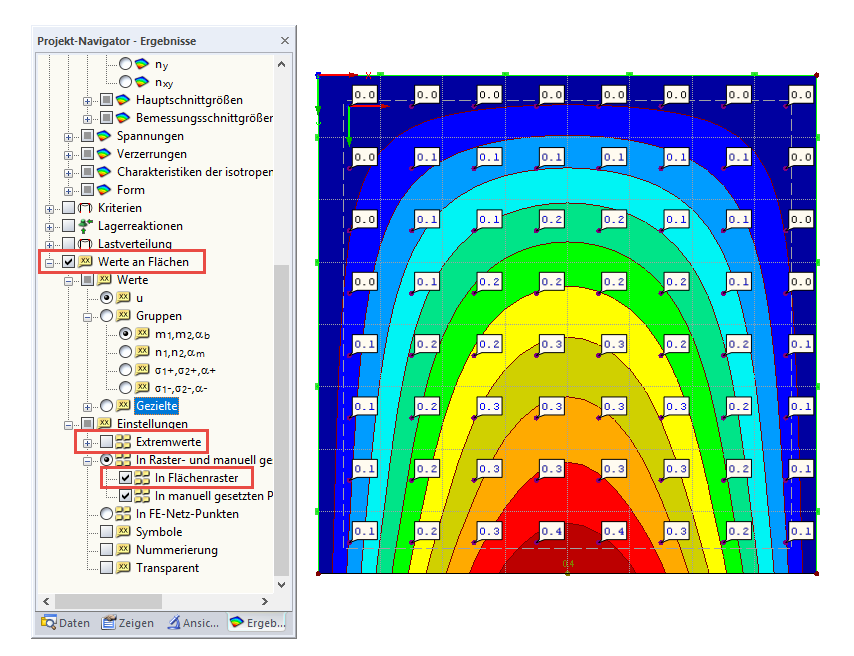This screenshot has width=854, height=656.
Task: Enable the Transparent checkbox
Action: (106, 567)
